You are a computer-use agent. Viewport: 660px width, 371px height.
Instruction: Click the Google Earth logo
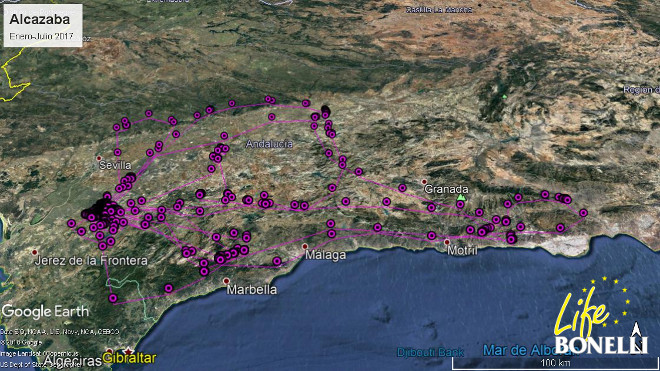coord(45,312)
